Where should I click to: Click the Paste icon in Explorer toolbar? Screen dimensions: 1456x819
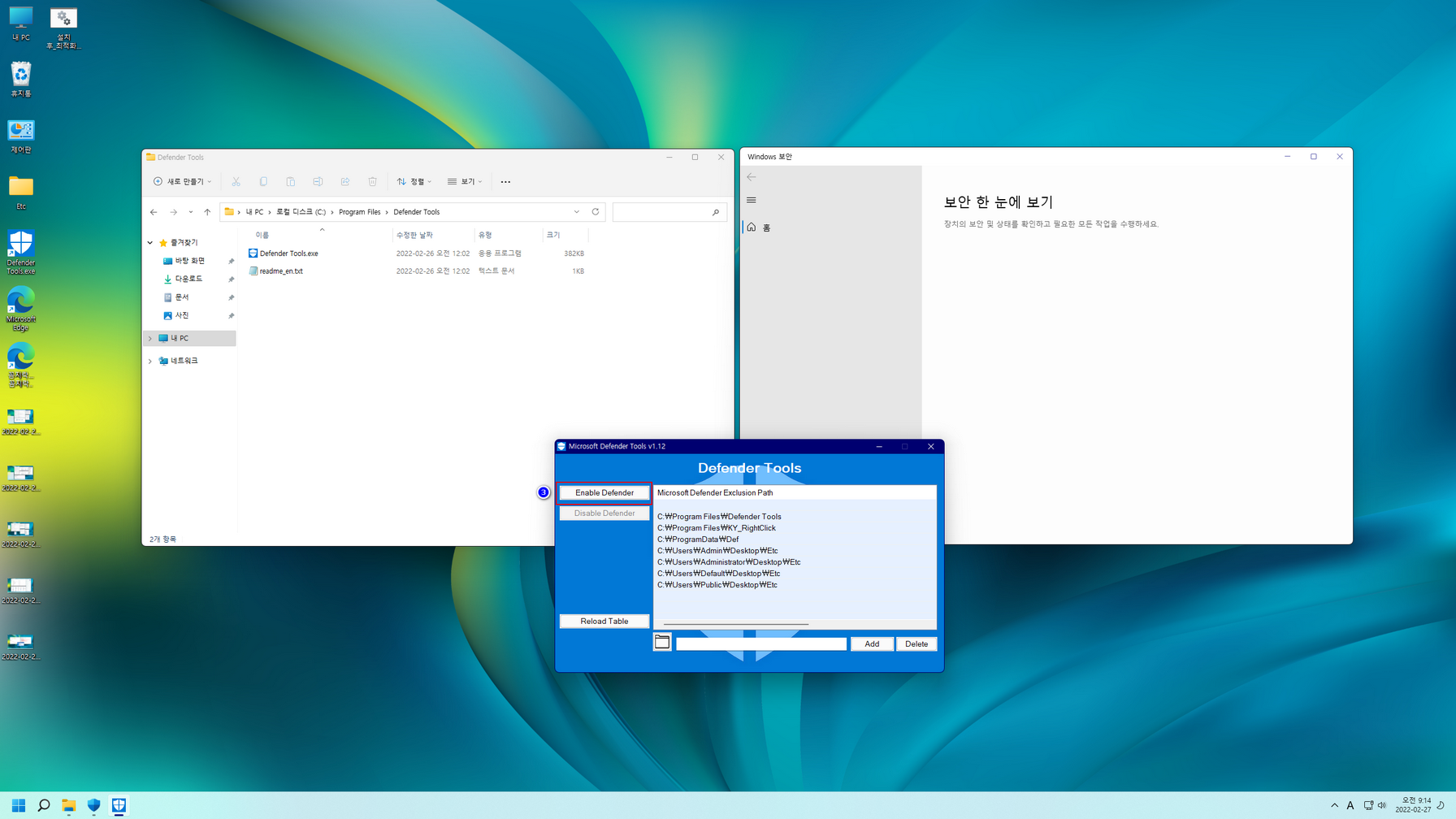tap(290, 181)
